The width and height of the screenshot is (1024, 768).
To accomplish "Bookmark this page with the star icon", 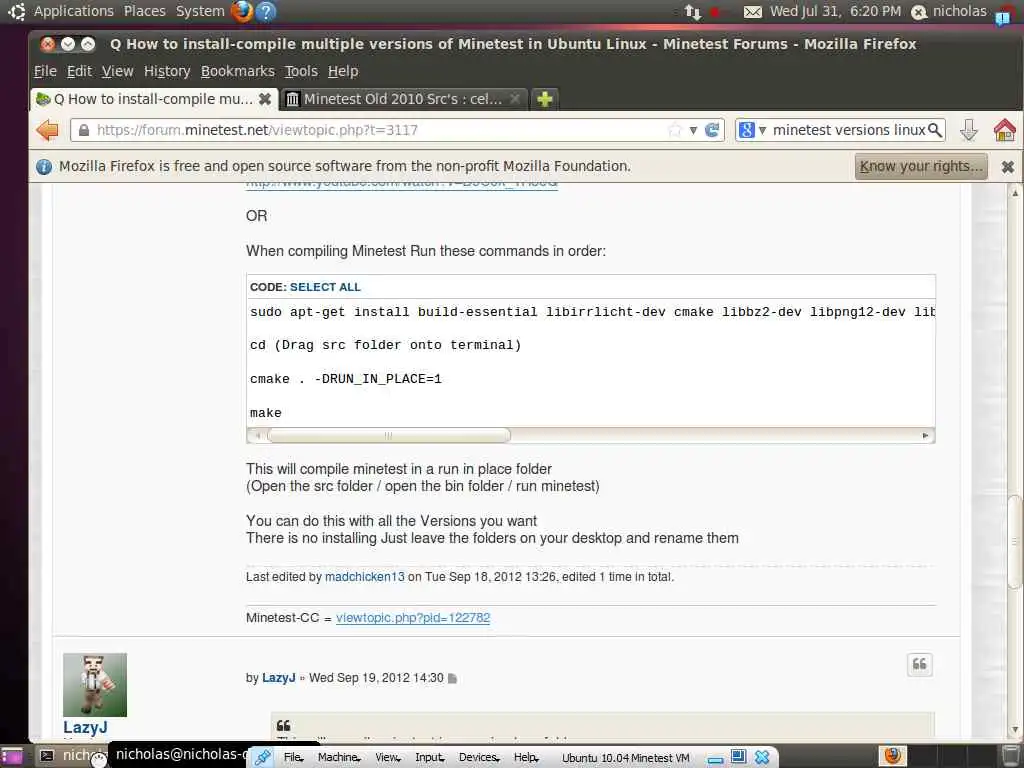I will pos(675,130).
